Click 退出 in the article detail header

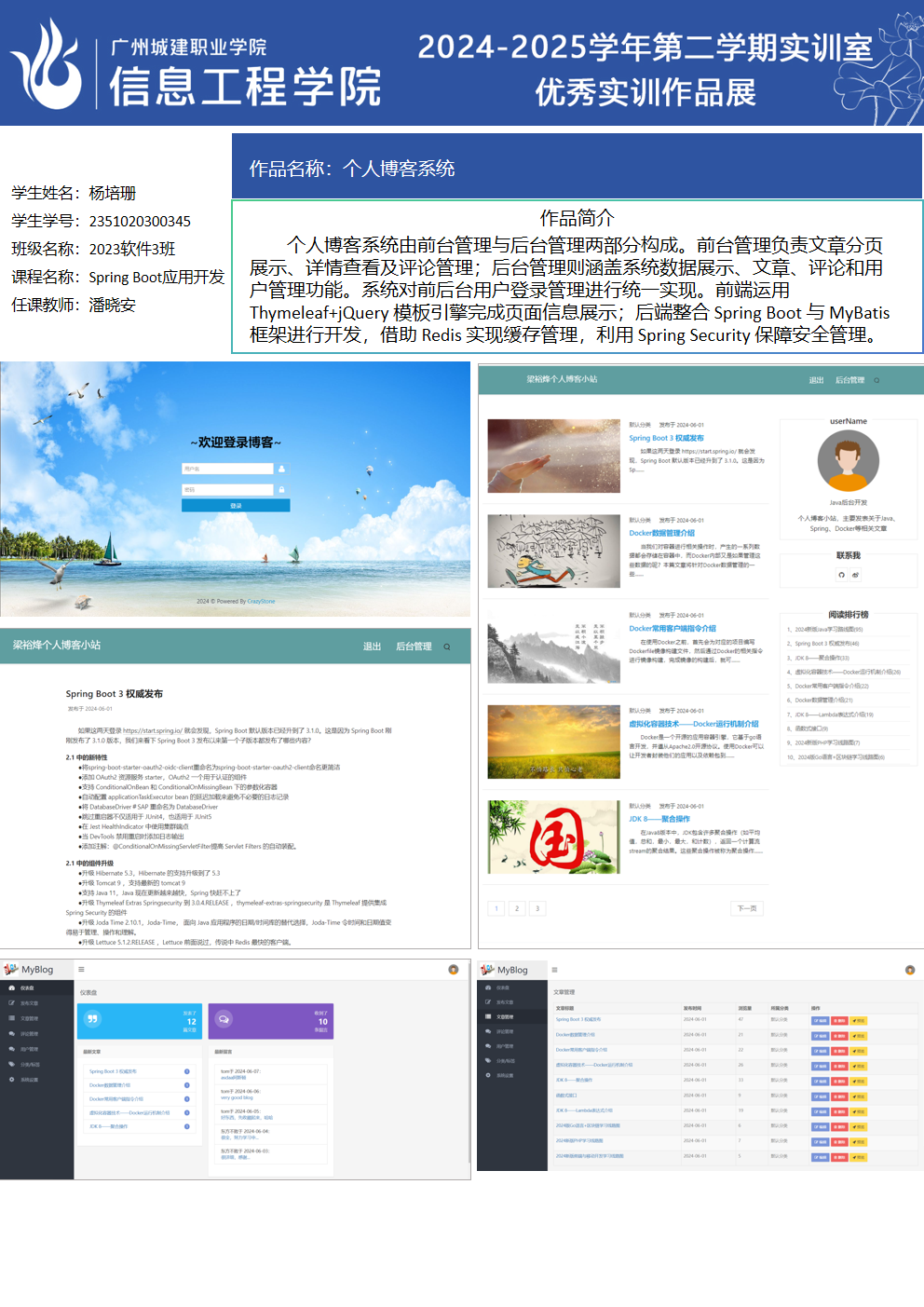pos(372,647)
